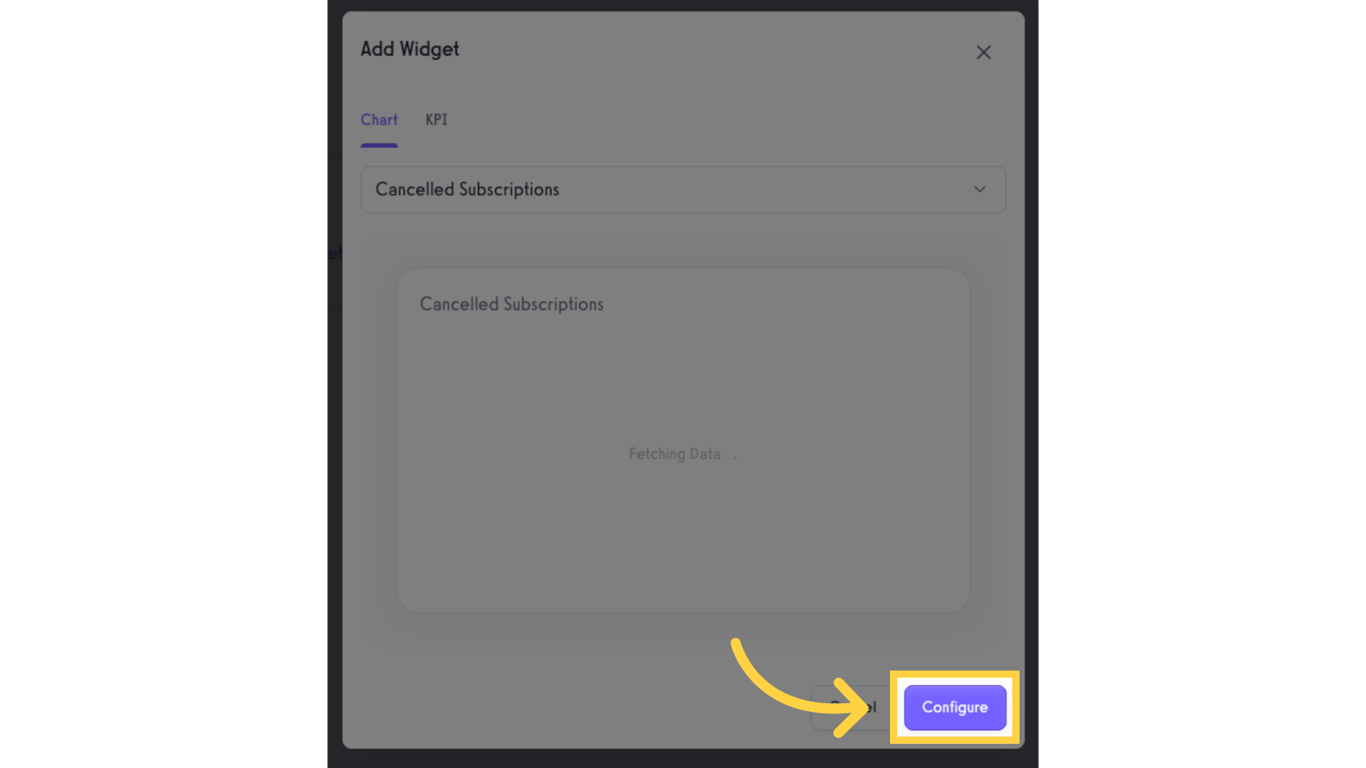This screenshot has width=1366, height=768.
Task: Expand the widget type list via chevron arrow
Action: click(x=980, y=189)
